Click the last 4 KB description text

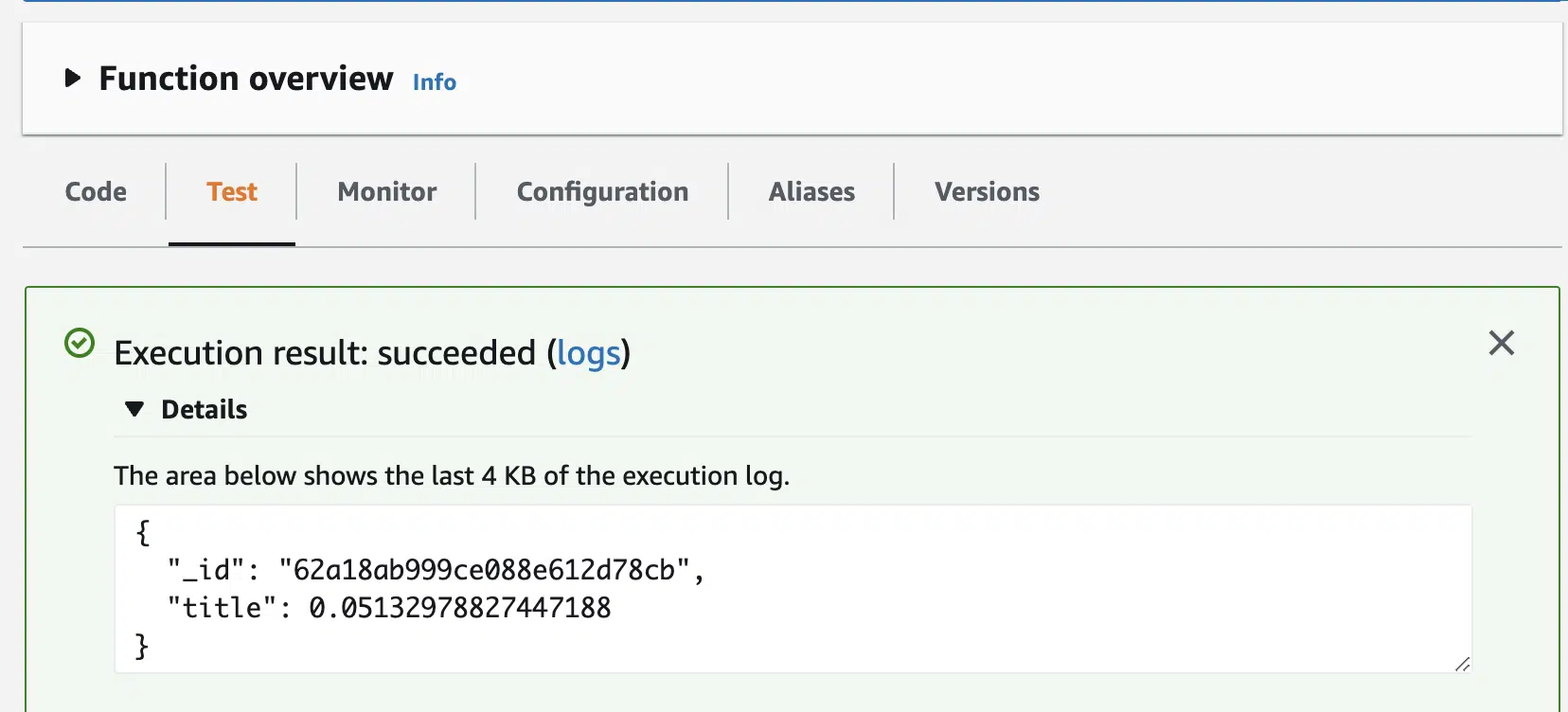(452, 475)
